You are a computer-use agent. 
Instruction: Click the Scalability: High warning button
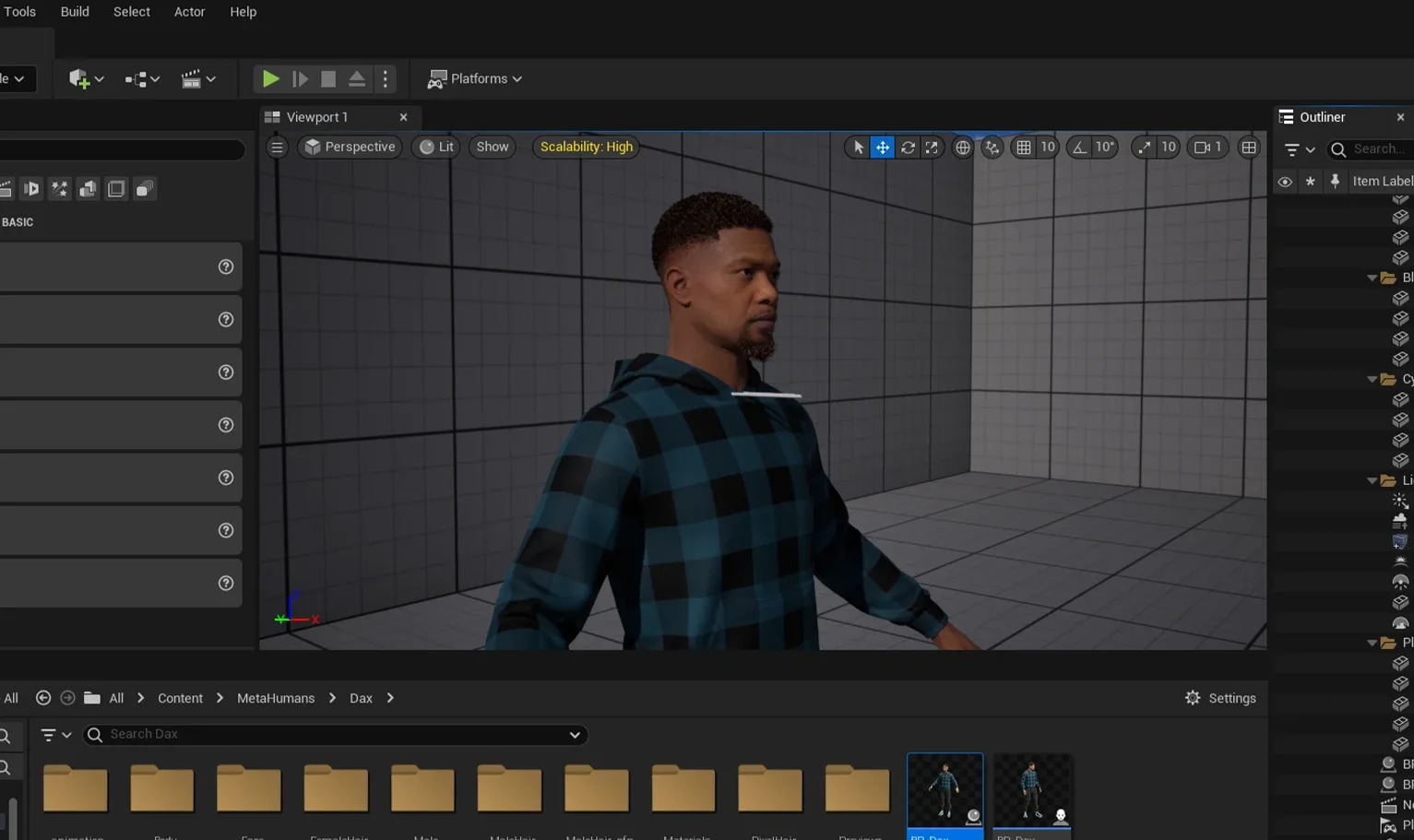(587, 147)
